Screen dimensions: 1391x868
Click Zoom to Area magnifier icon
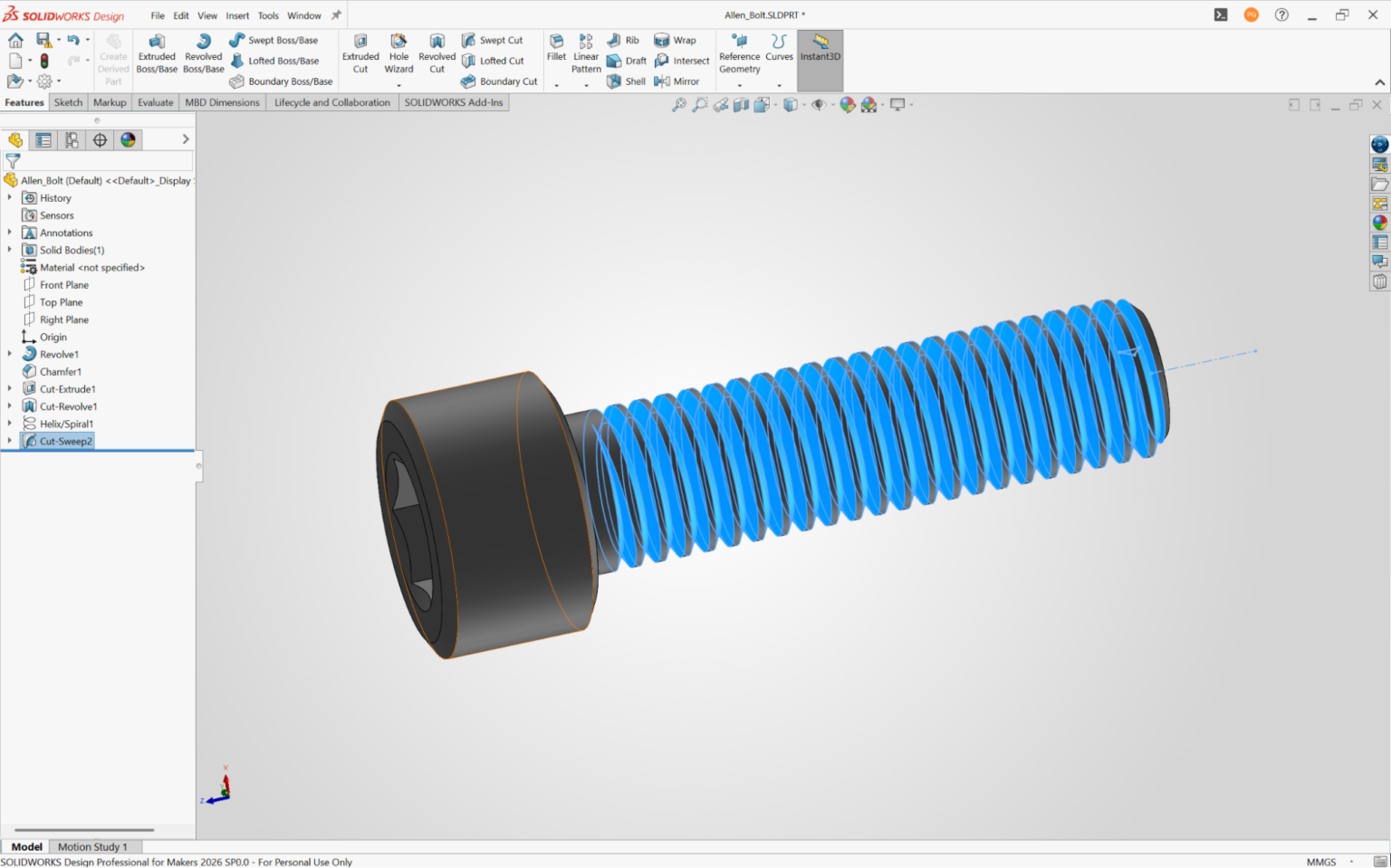tap(699, 105)
